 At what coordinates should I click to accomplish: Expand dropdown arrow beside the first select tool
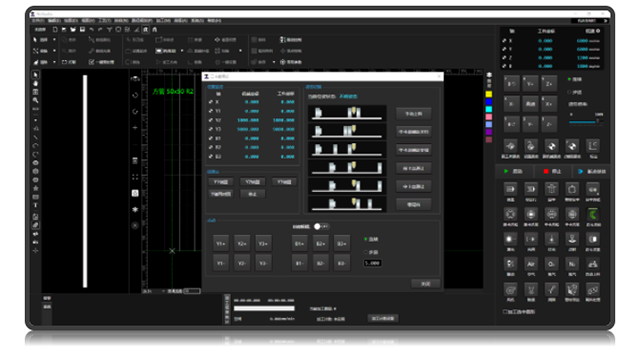[54, 40]
